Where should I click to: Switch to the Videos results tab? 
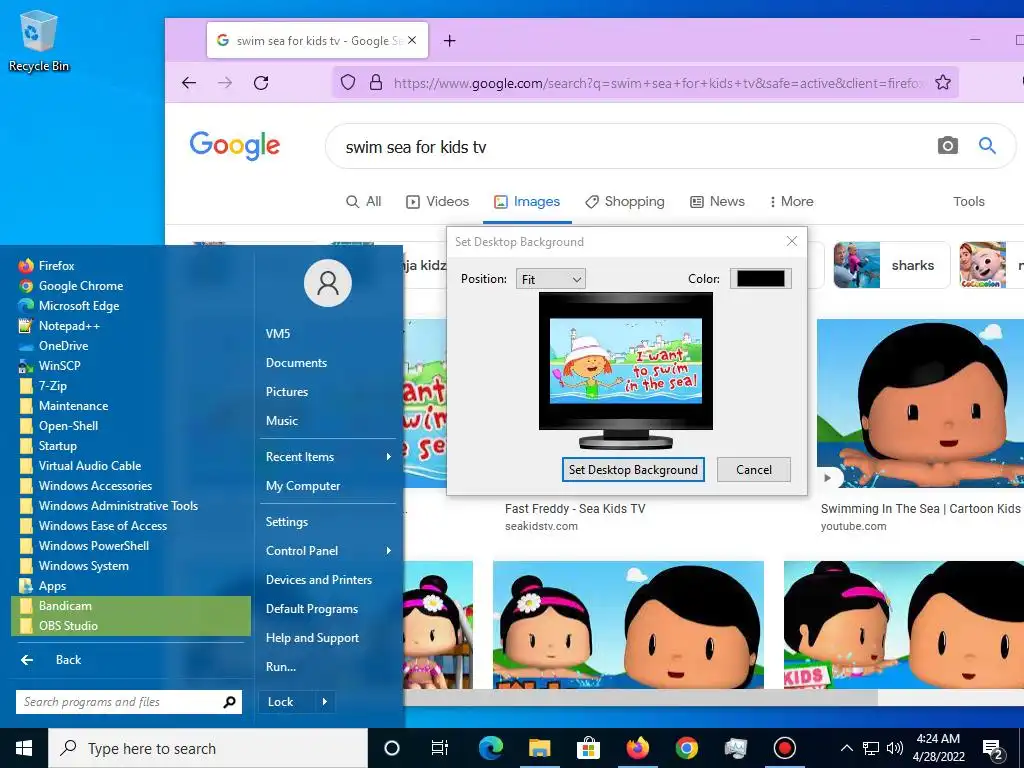438,201
